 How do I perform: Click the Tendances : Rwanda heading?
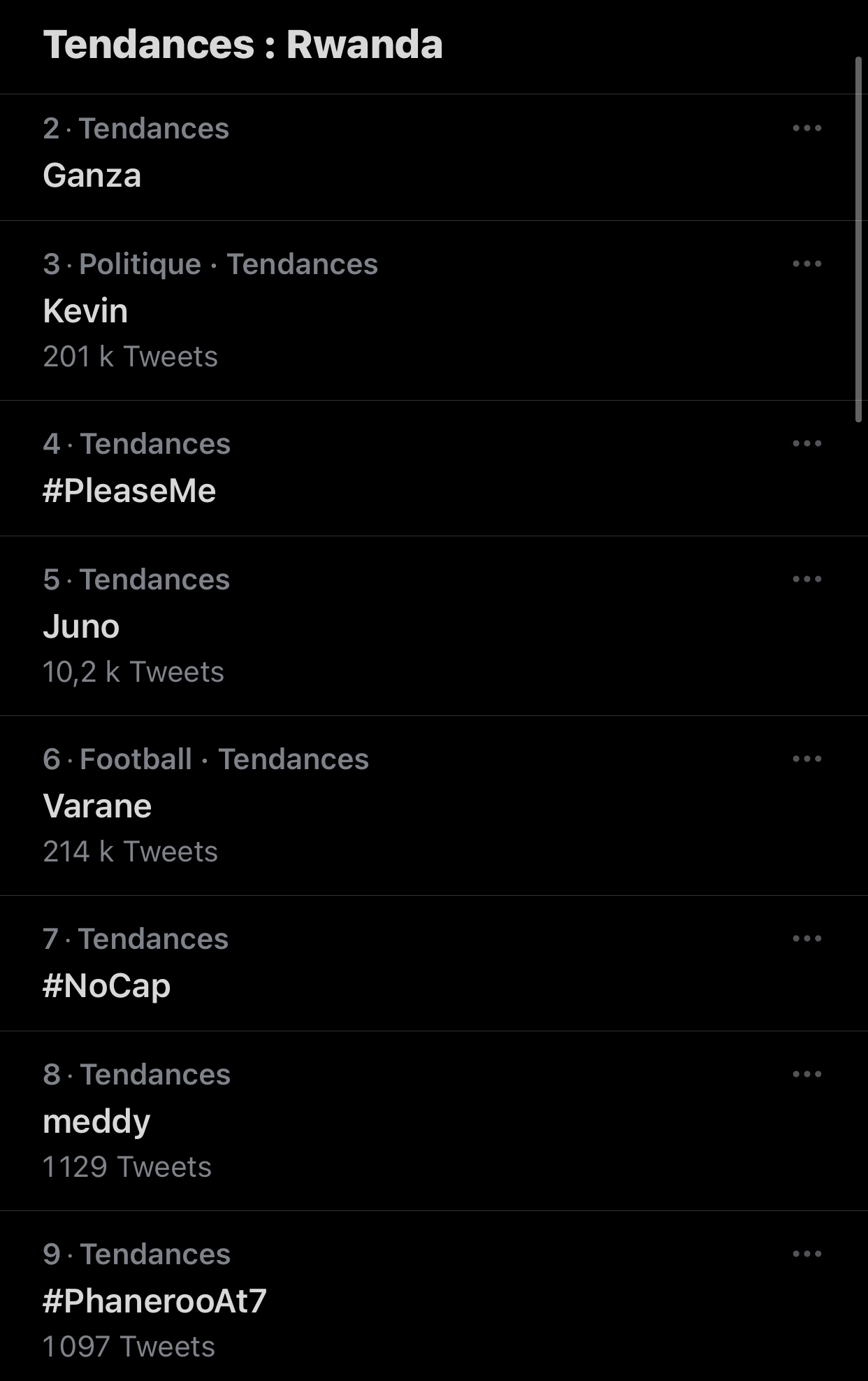[243, 45]
